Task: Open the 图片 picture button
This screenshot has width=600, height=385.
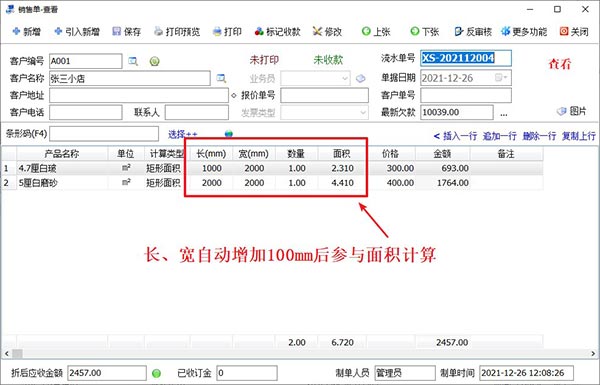Action: click(571, 111)
